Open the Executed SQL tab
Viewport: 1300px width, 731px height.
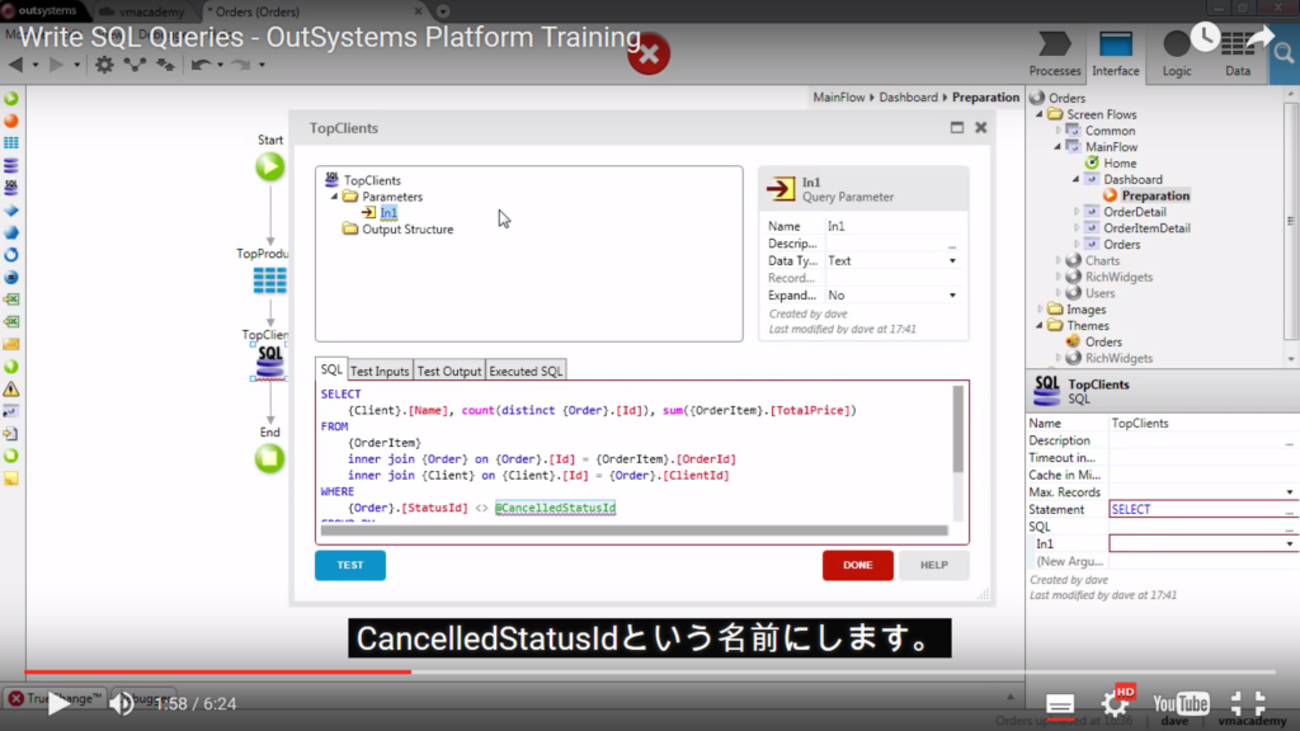(x=526, y=371)
